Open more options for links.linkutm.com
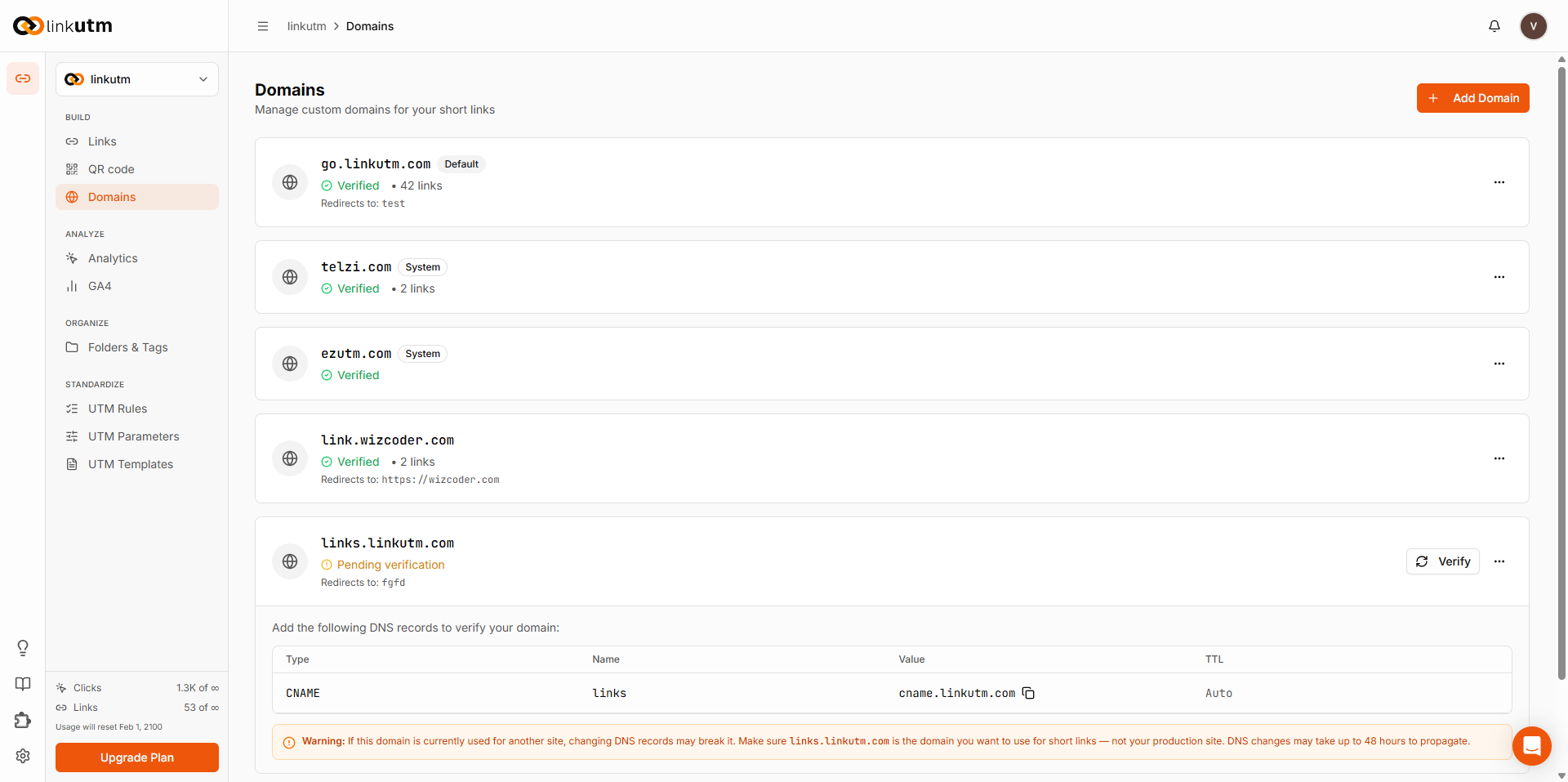This screenshot has height=782, width=1568. (1499, 561)
